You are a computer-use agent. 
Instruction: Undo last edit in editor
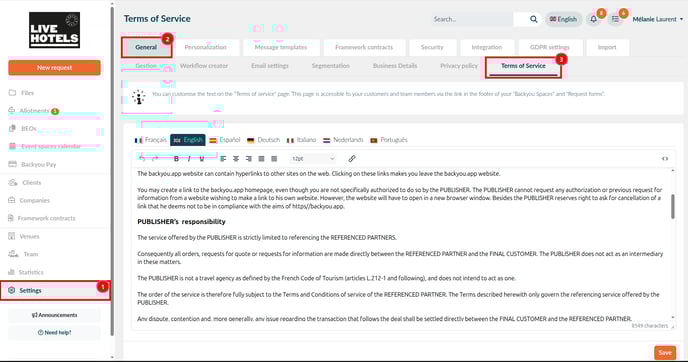pyautogui.click(x=142, y=159)
